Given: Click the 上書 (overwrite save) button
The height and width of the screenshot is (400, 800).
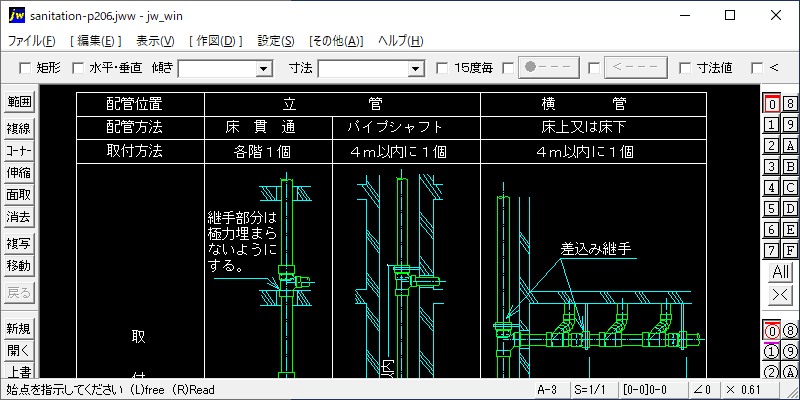Looking at the screenshot, I should pos(19,370).
